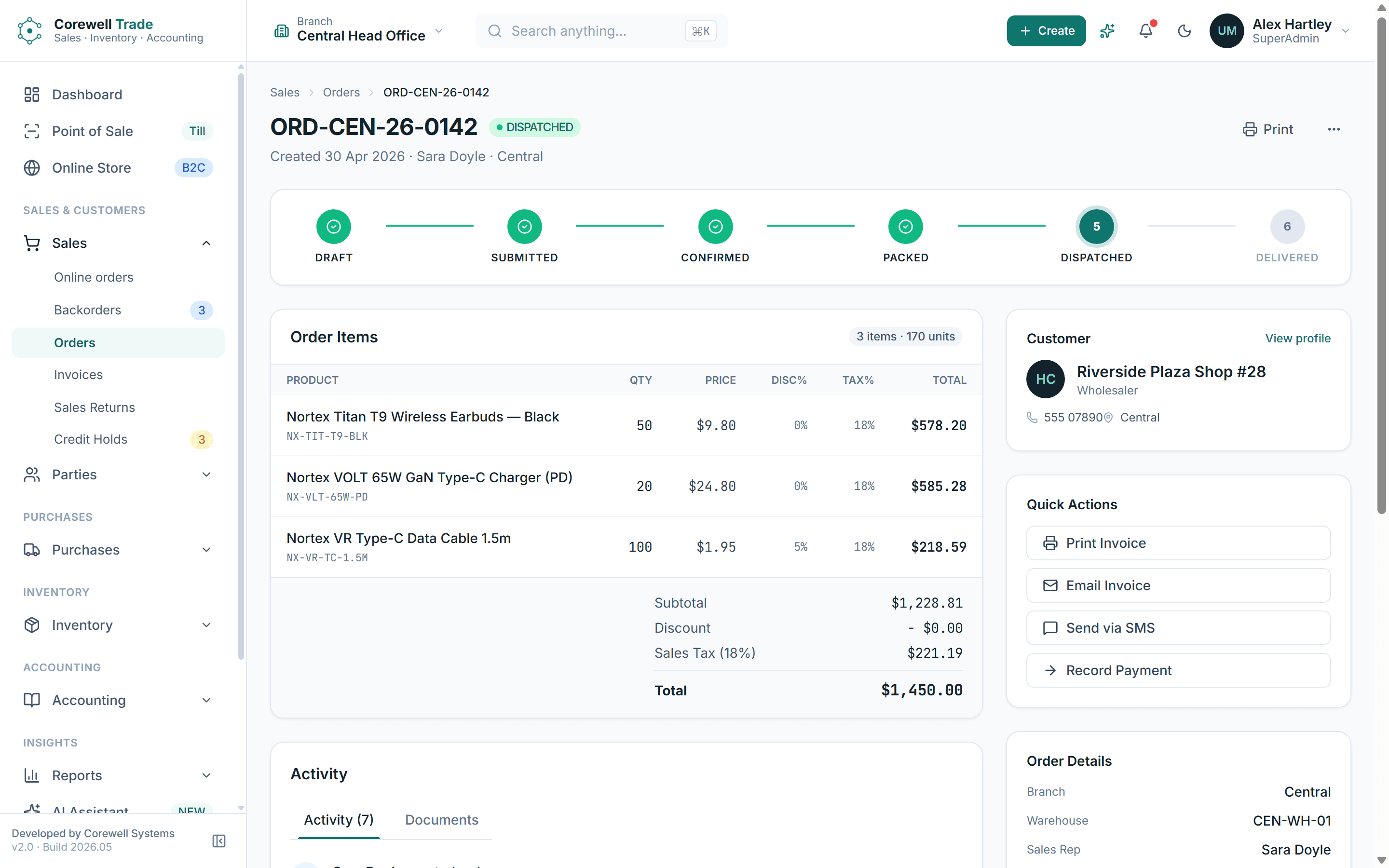
Task: Collapse the Sales sidebar section
Action: [206, 244]
